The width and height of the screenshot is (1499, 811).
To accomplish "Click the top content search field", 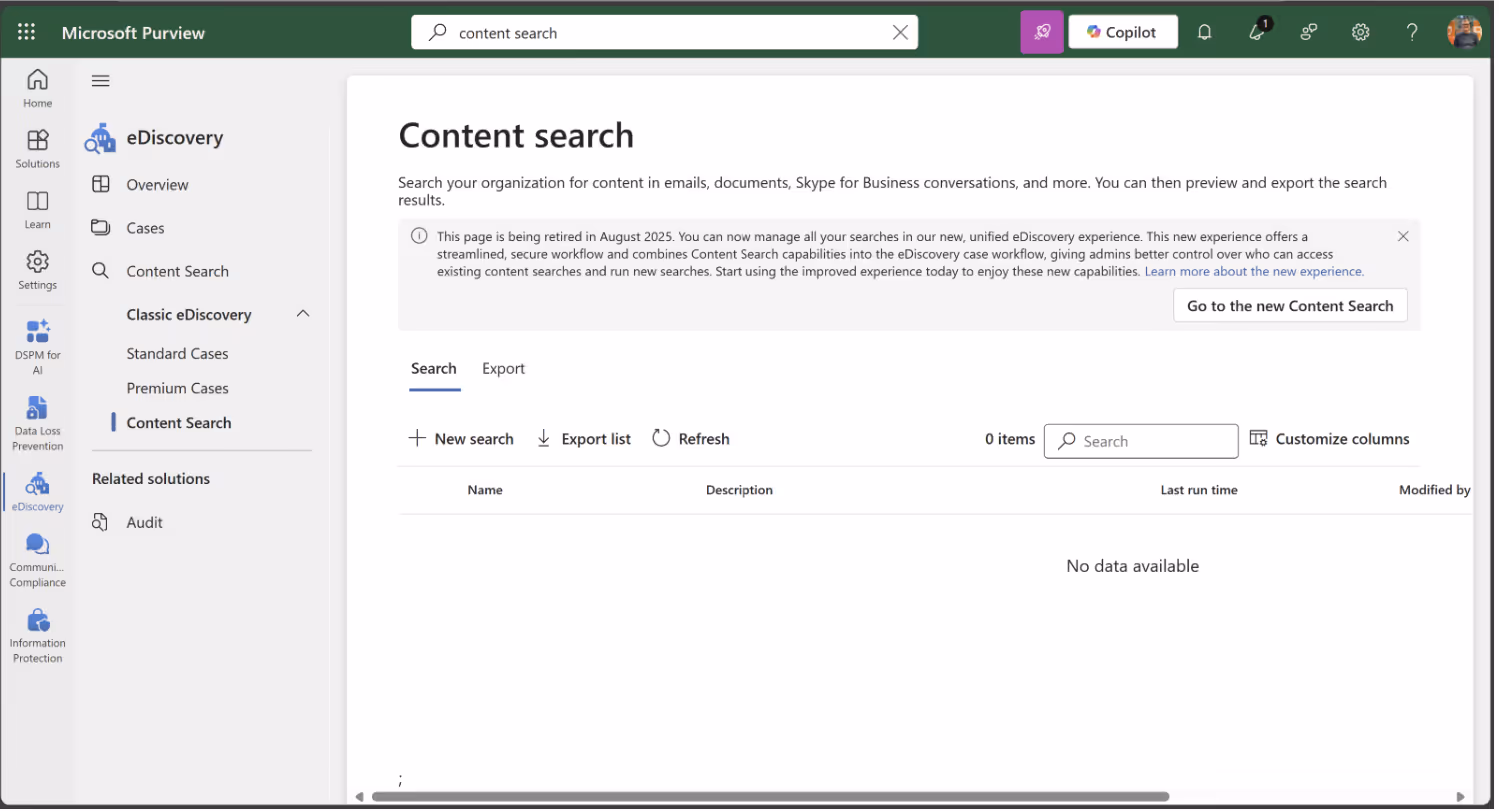I will [x=664, y=32].
